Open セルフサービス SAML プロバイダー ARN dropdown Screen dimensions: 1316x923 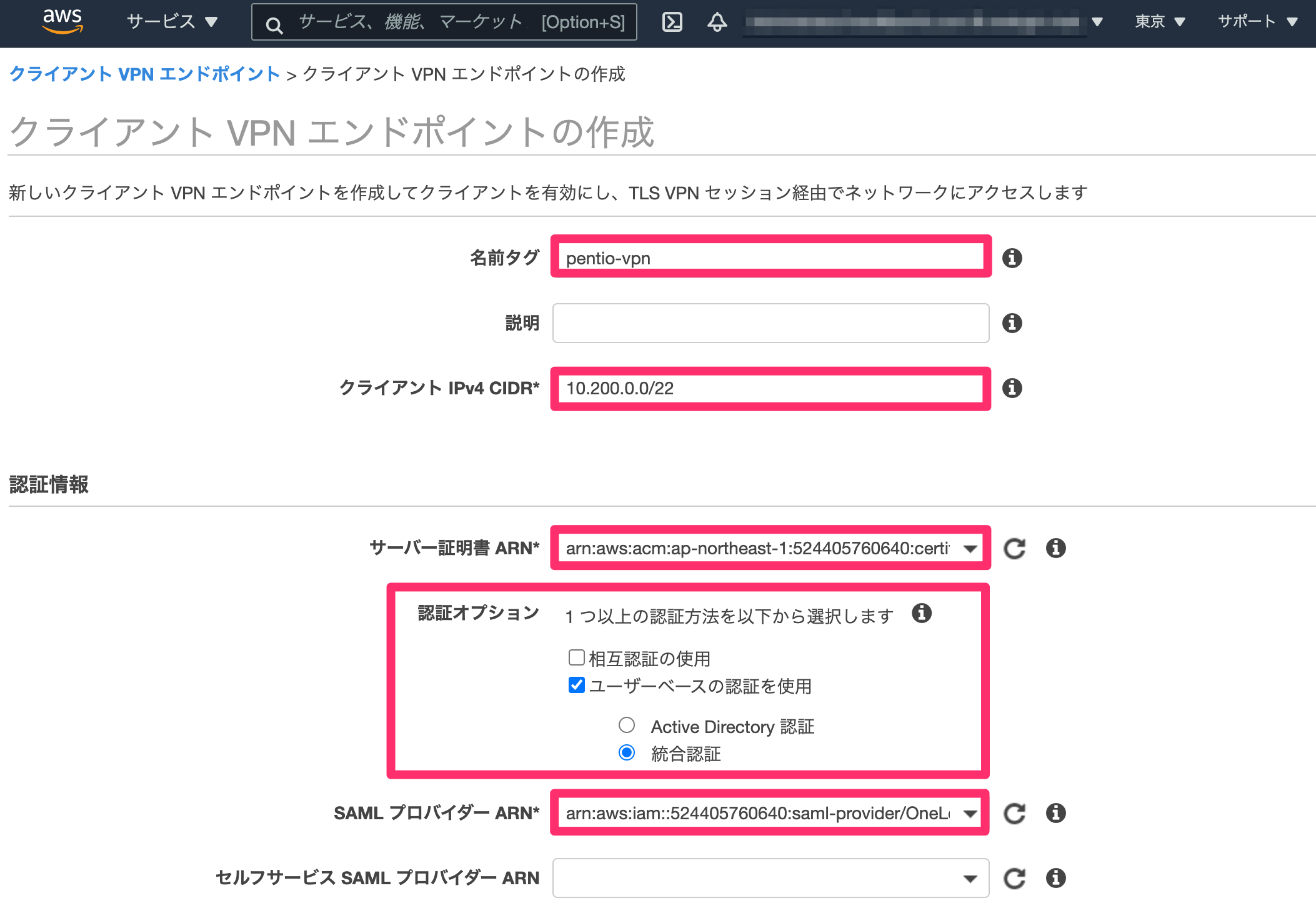pyautogui.click(x=770, y=878)
